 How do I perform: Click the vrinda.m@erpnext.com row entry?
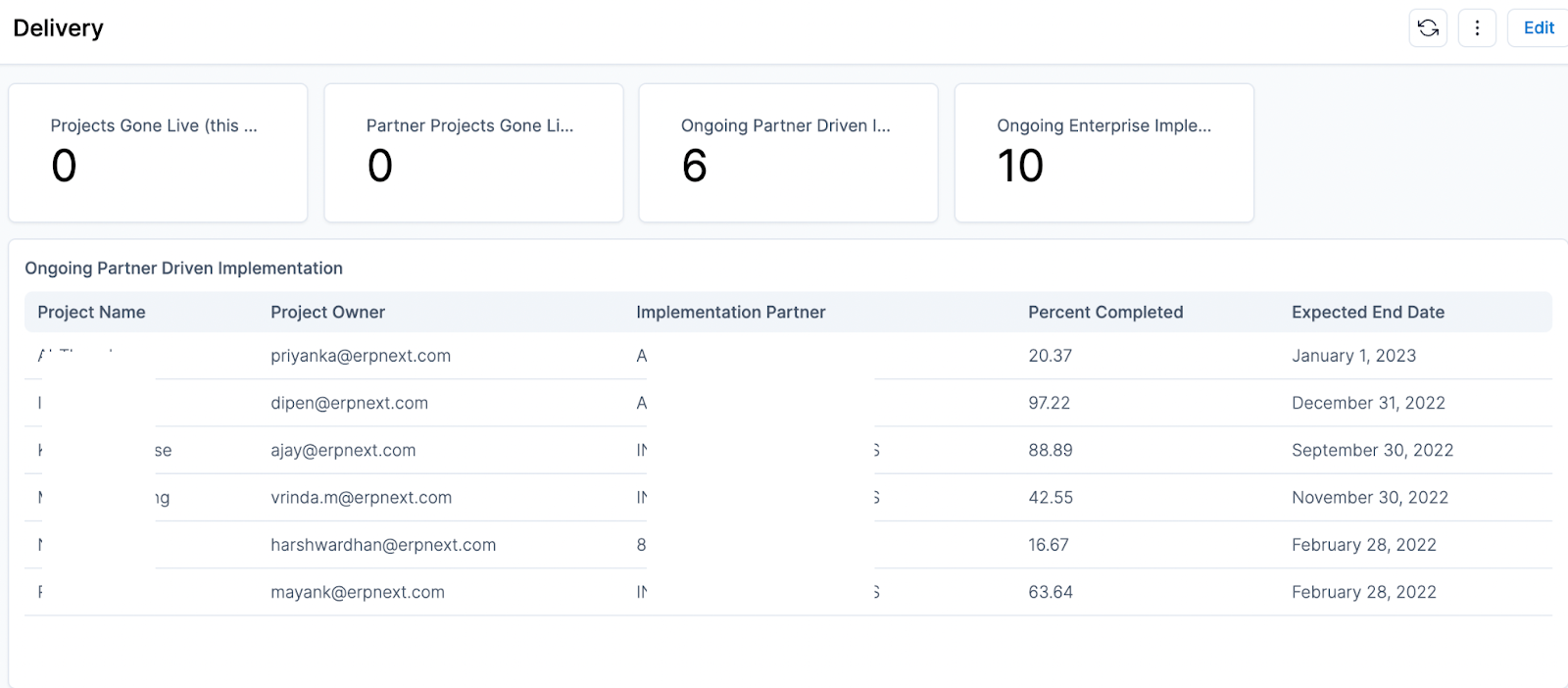(361, 498)
